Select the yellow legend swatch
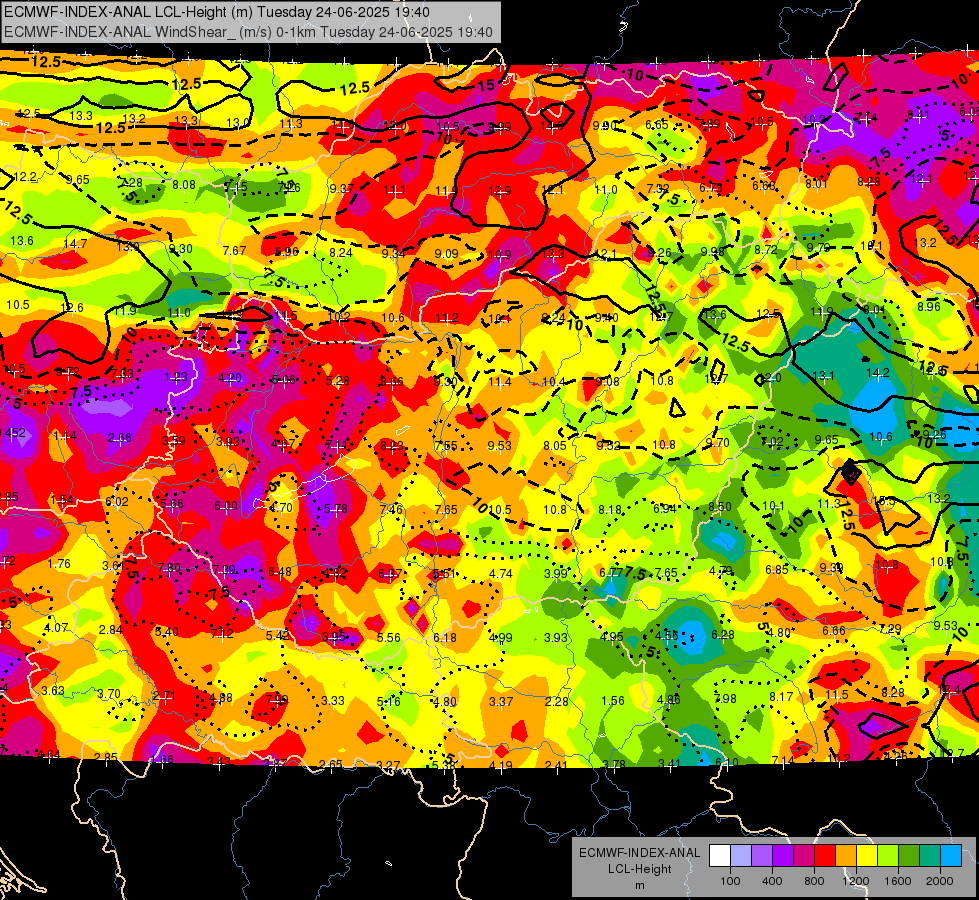Image resolution: width=979 pixels, height=900 pixels. (x=867, y=856)
